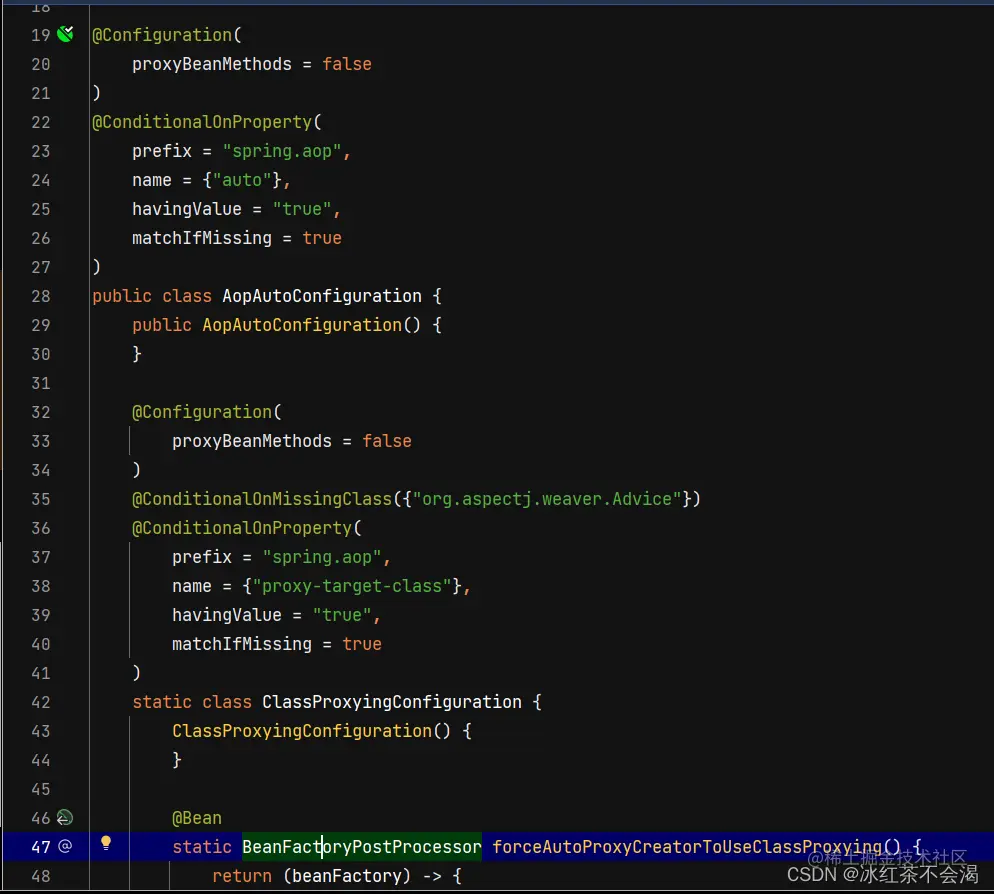Click the false value on line 33
Viewport: 994px width, 894px height.
(387, 441)
